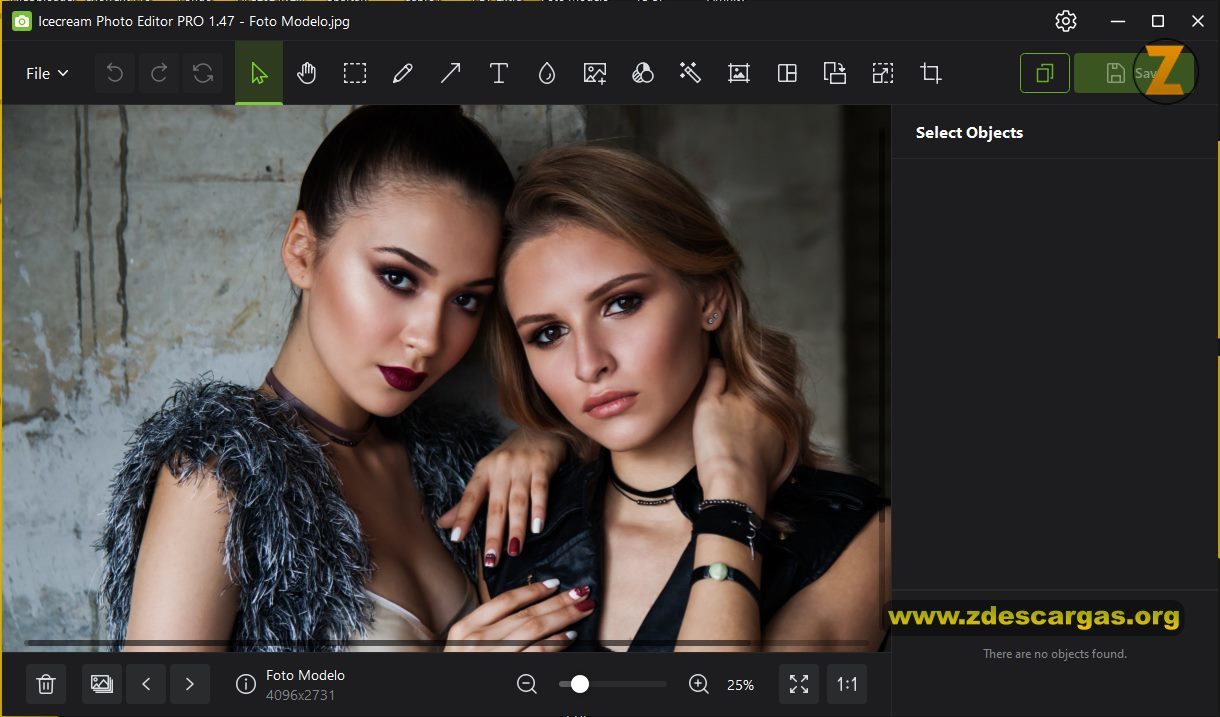Click the 4096x2731 dimensions text
The height and width of the screenshot is (717, 1220).
point(300,694)
